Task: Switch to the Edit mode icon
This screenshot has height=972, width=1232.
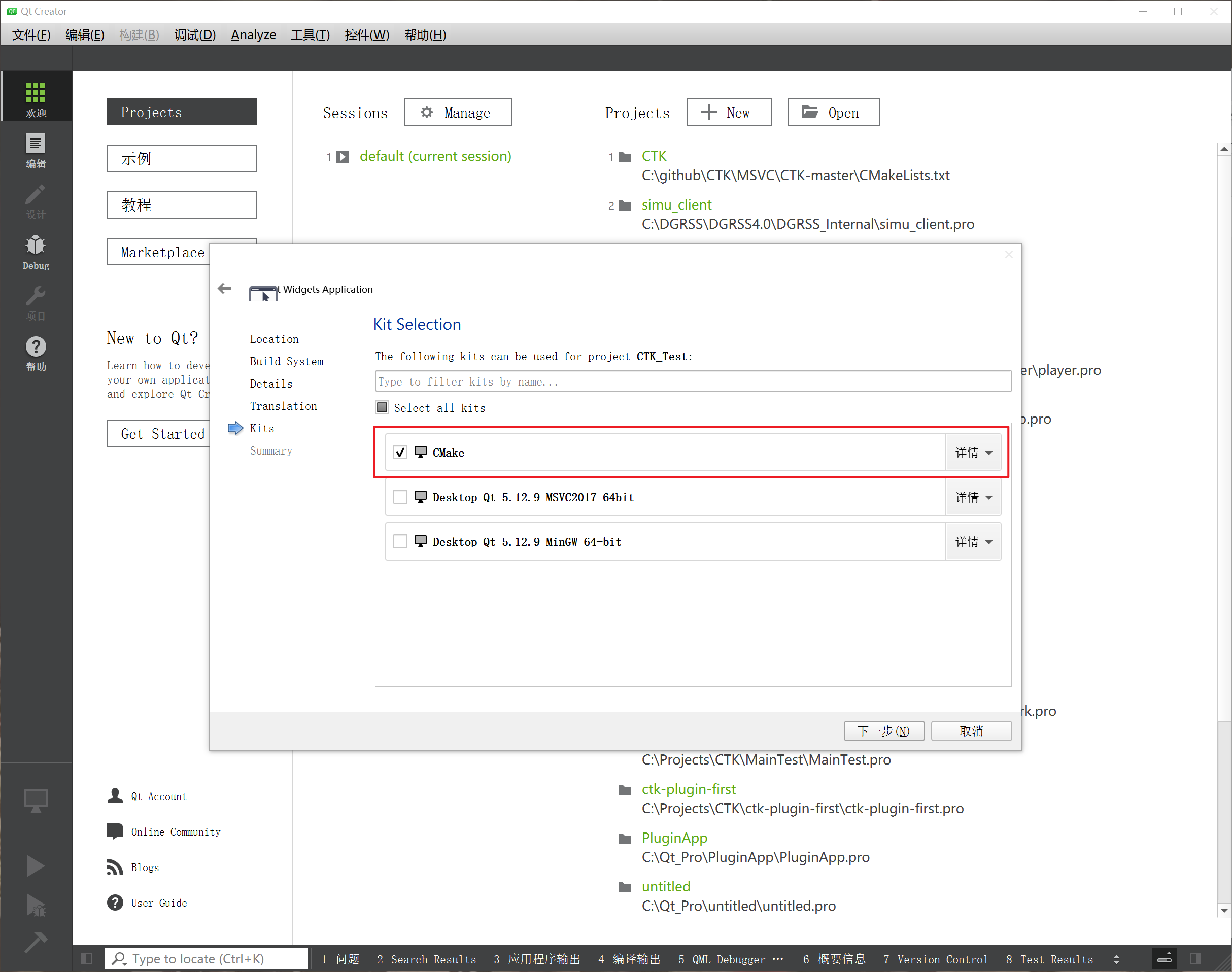Action: [36, 150]
